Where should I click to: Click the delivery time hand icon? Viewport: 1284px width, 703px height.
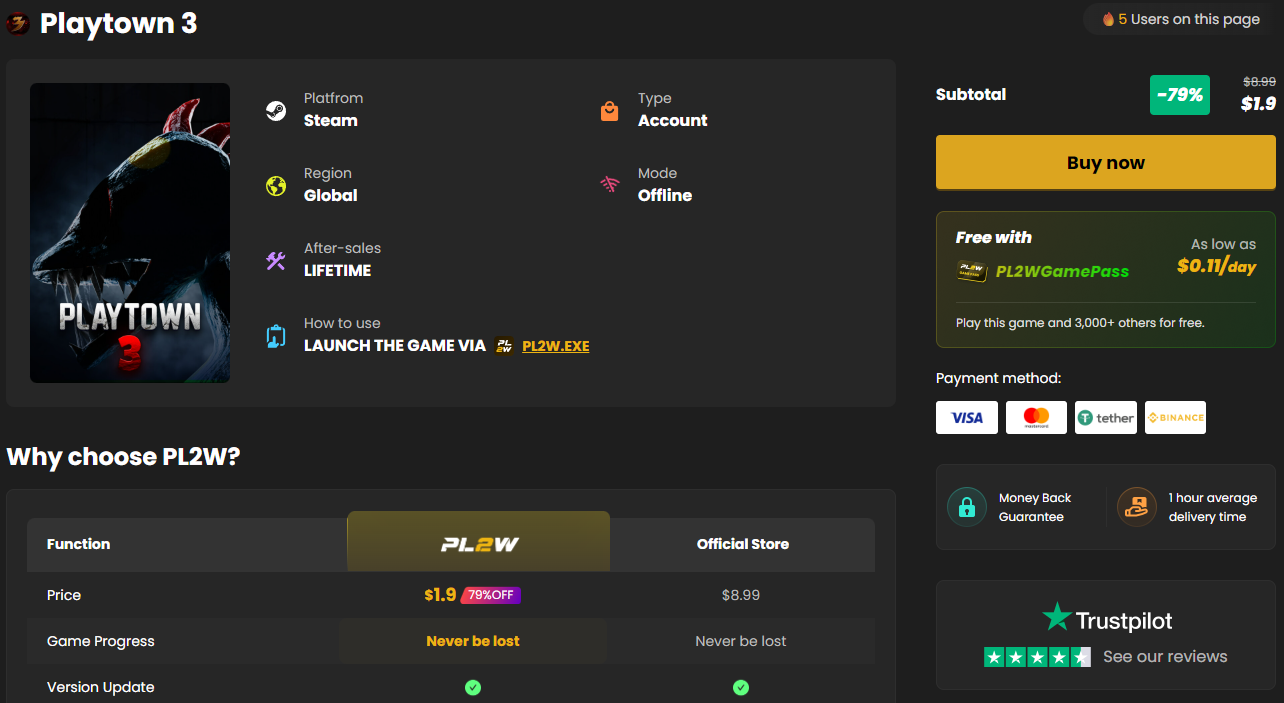coord(1136,507)
